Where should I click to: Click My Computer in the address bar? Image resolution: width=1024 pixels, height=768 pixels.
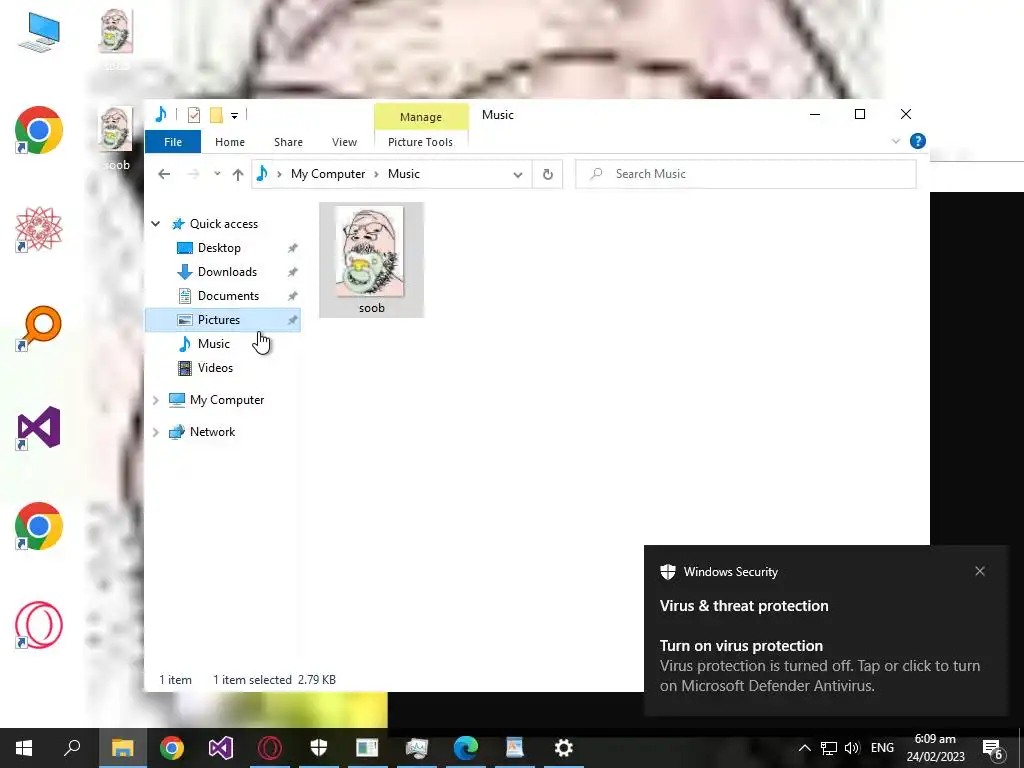click(328, 174)
